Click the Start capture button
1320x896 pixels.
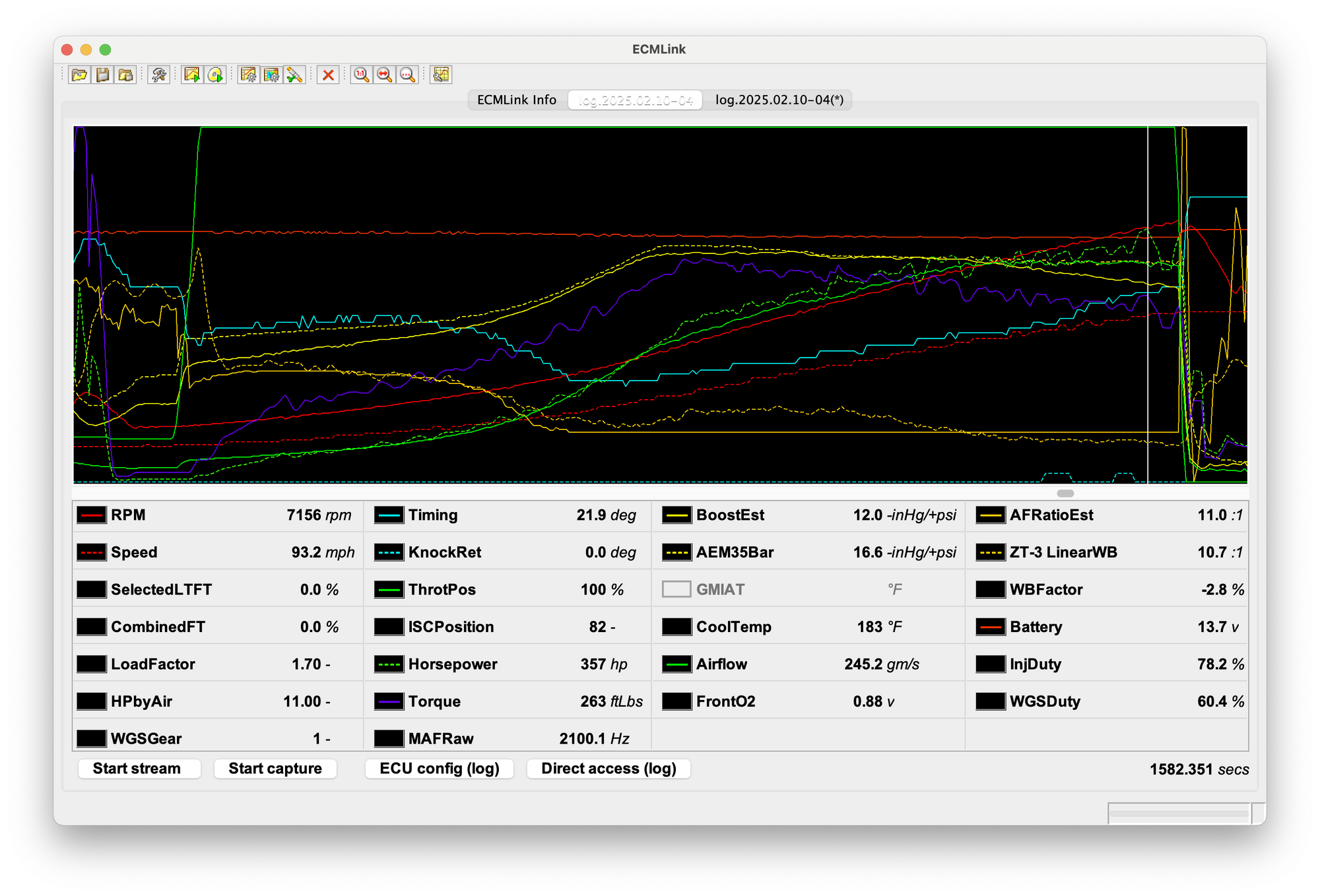[x=275, y=769]
